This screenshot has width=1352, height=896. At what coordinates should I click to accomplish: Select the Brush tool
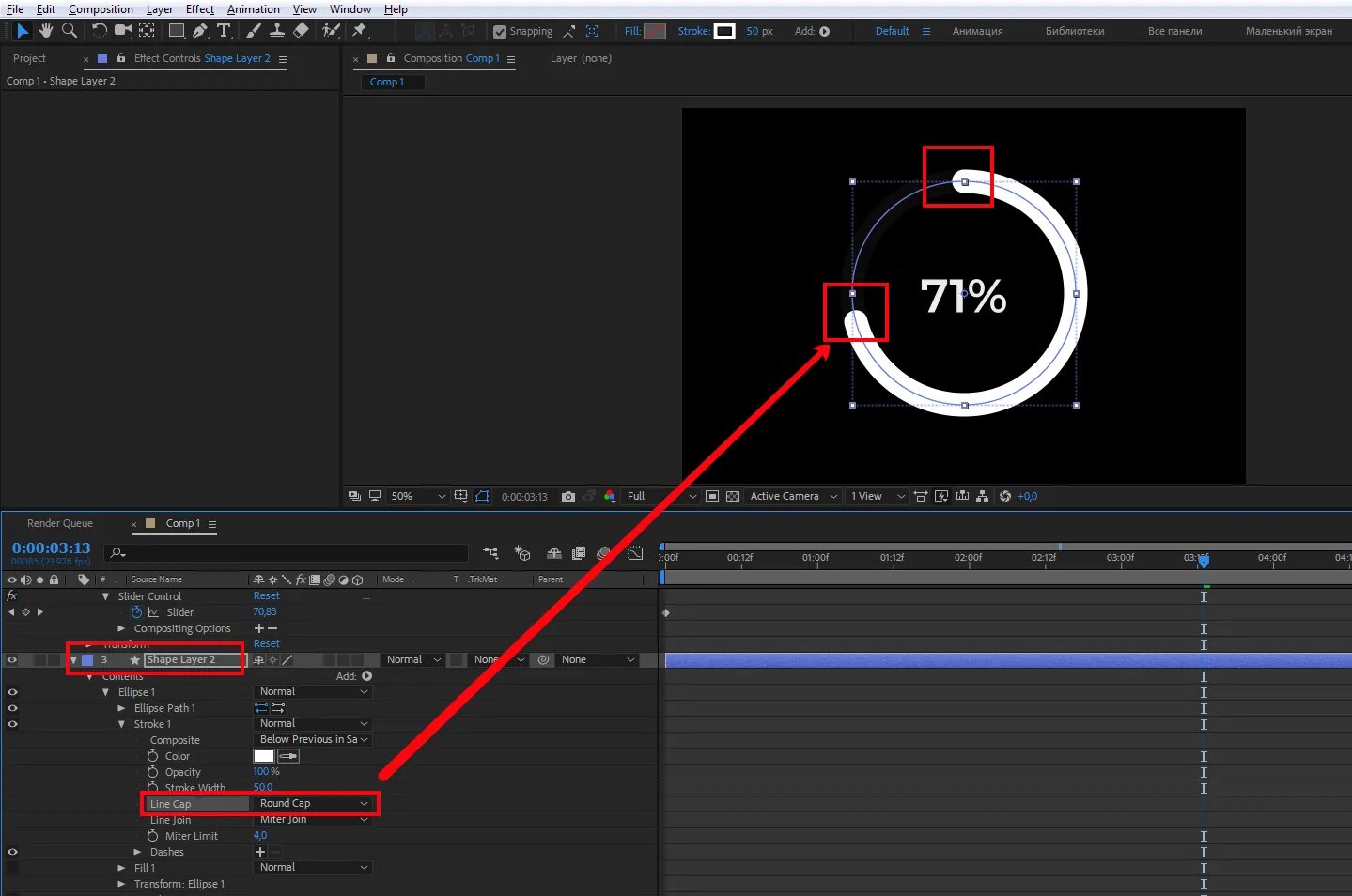click(254, 31)
